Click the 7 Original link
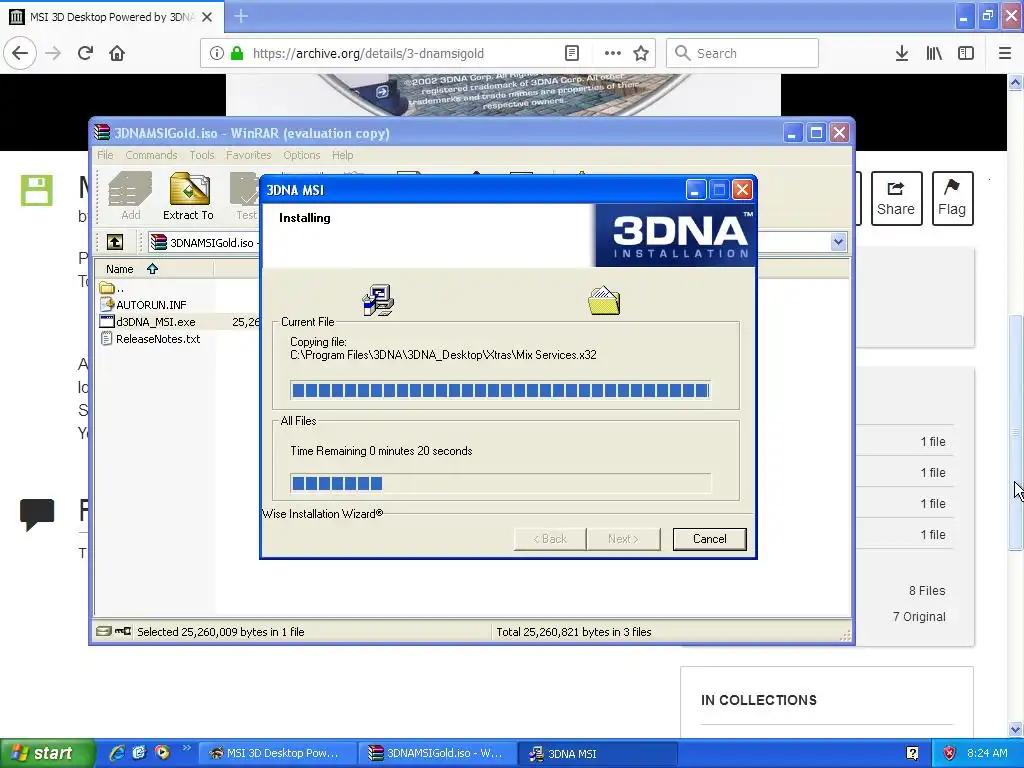 click(919, 616)
